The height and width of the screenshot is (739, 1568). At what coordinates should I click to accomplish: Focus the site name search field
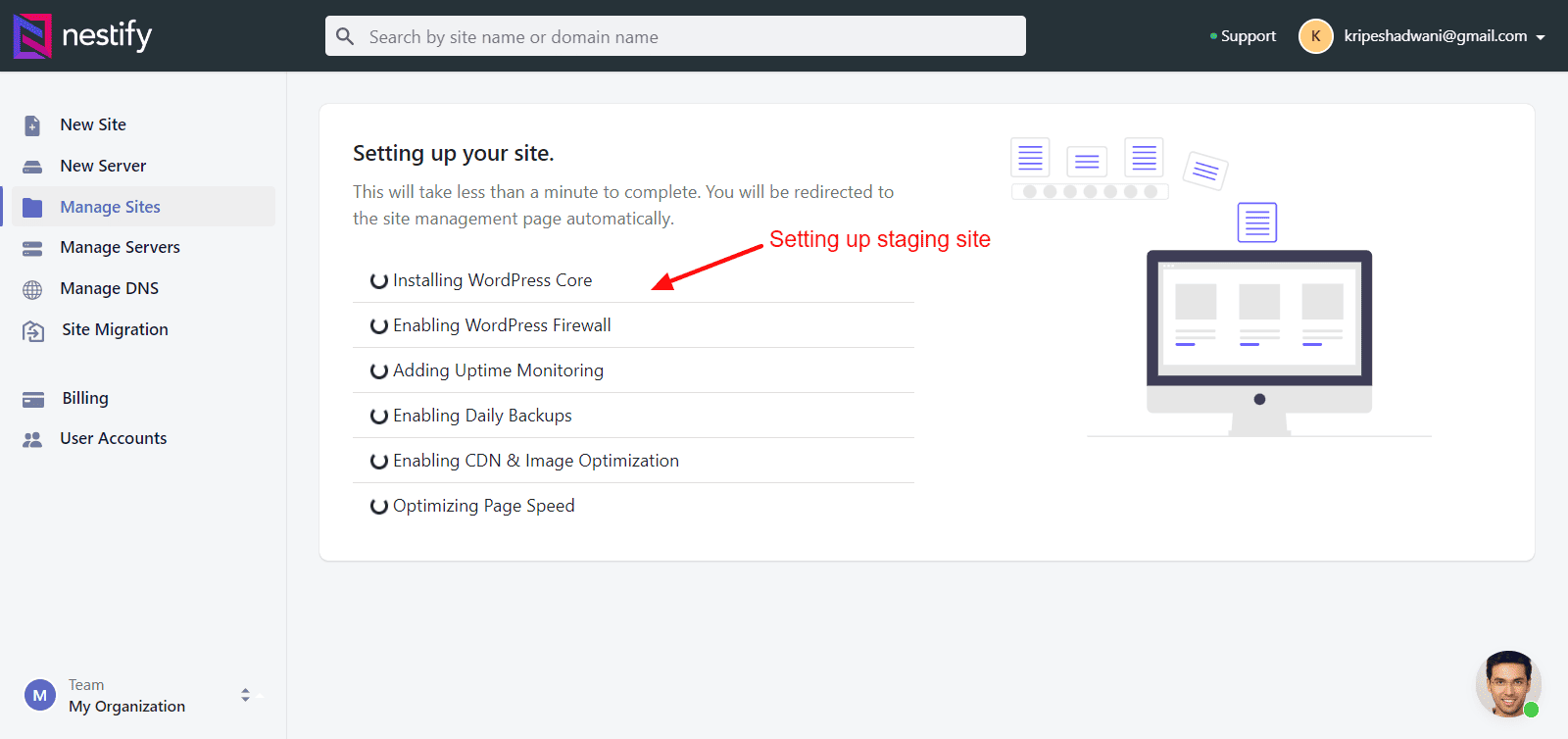(x=686, y=36)
